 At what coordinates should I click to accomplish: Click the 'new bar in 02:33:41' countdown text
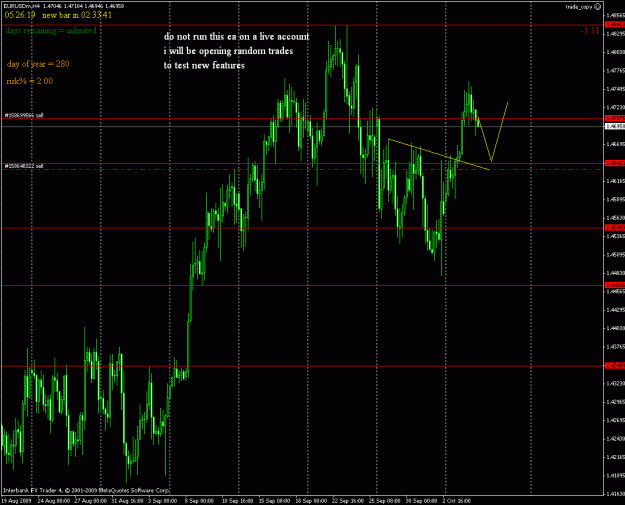(x=77, y=15)
